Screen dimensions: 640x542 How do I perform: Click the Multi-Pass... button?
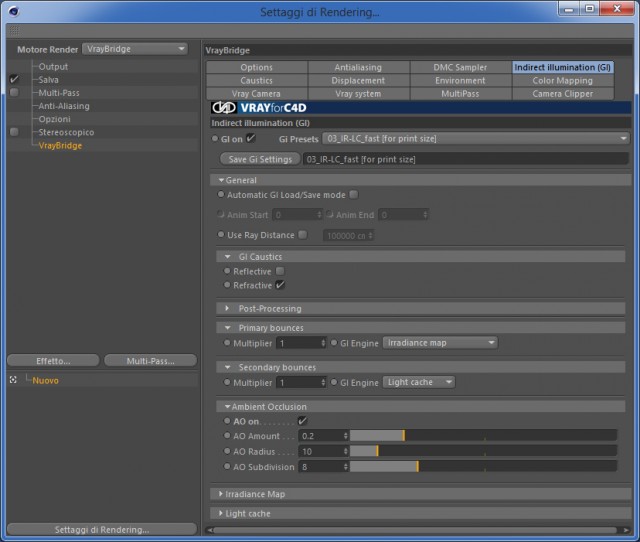151,361
